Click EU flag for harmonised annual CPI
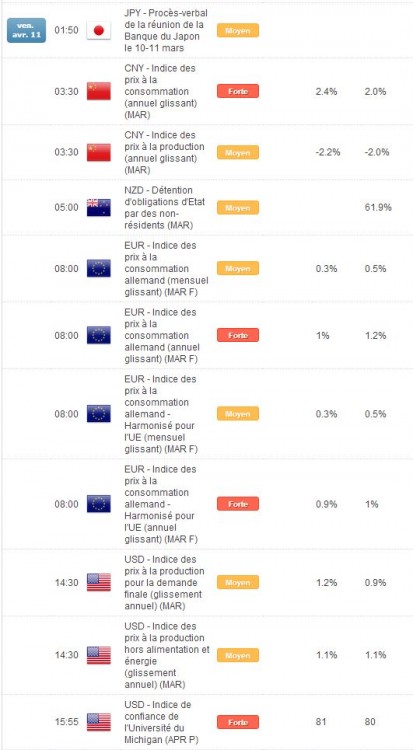 [99, 504]
